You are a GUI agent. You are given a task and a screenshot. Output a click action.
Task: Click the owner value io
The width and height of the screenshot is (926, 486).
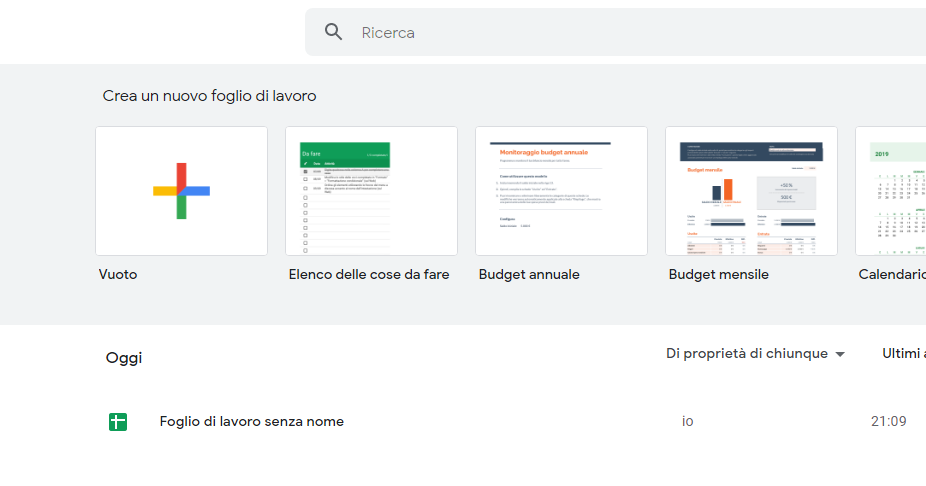687,422
